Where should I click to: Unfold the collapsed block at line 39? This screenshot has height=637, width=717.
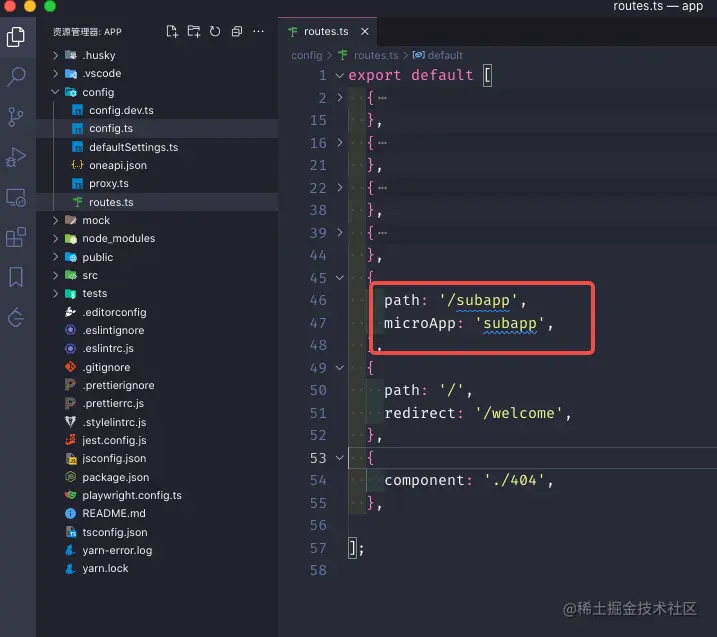pos(339,232)
